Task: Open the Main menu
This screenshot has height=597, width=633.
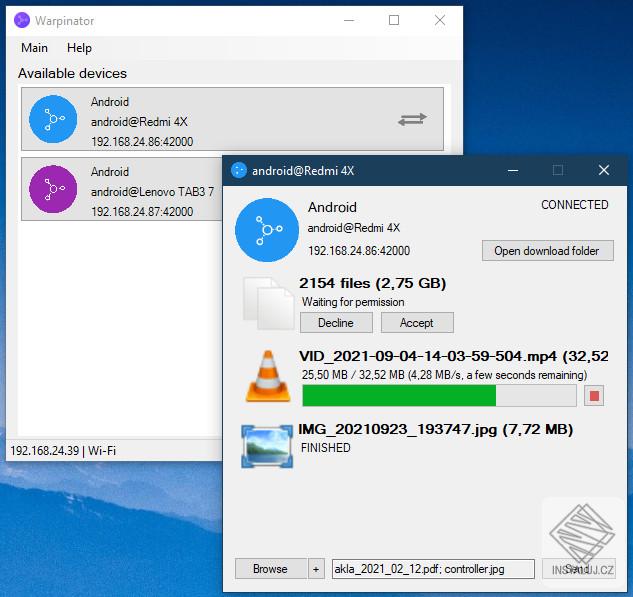Action: [34, 48]
